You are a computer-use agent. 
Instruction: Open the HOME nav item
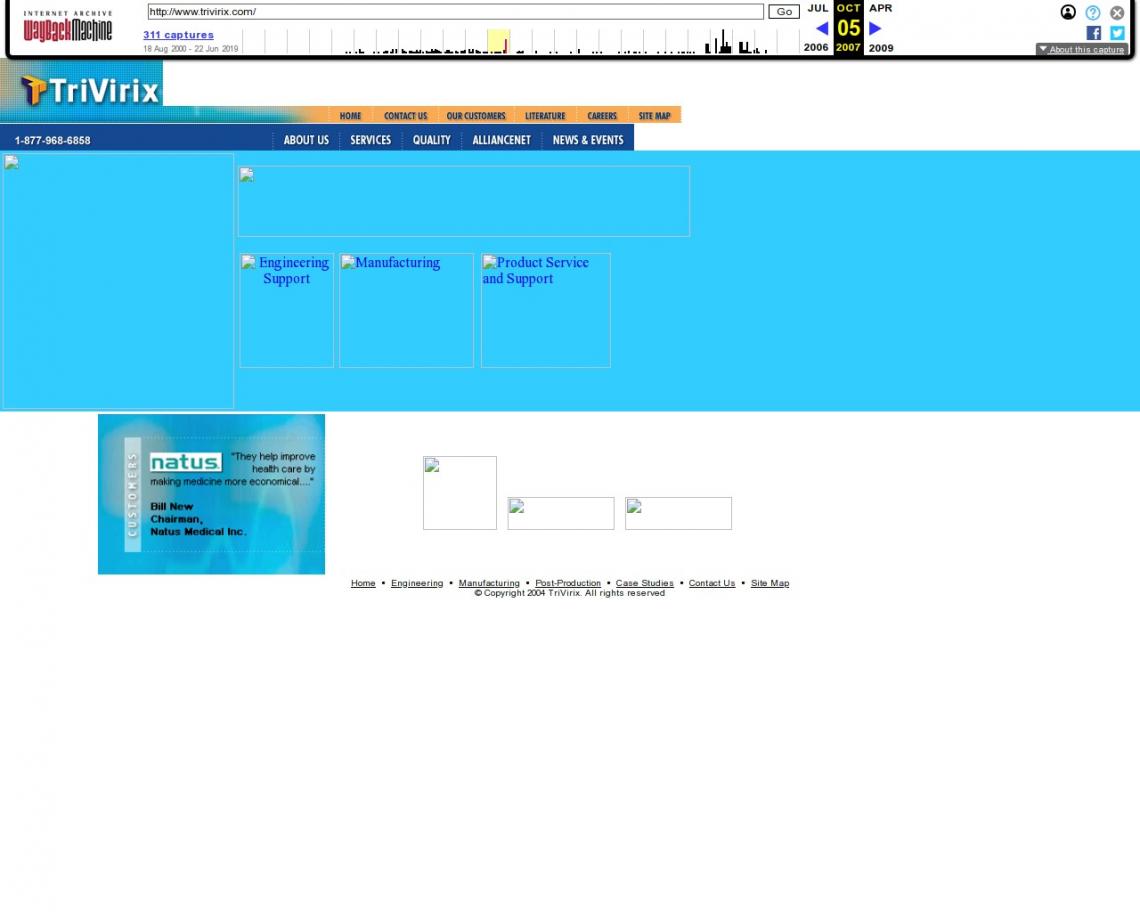tap(350, 116)
